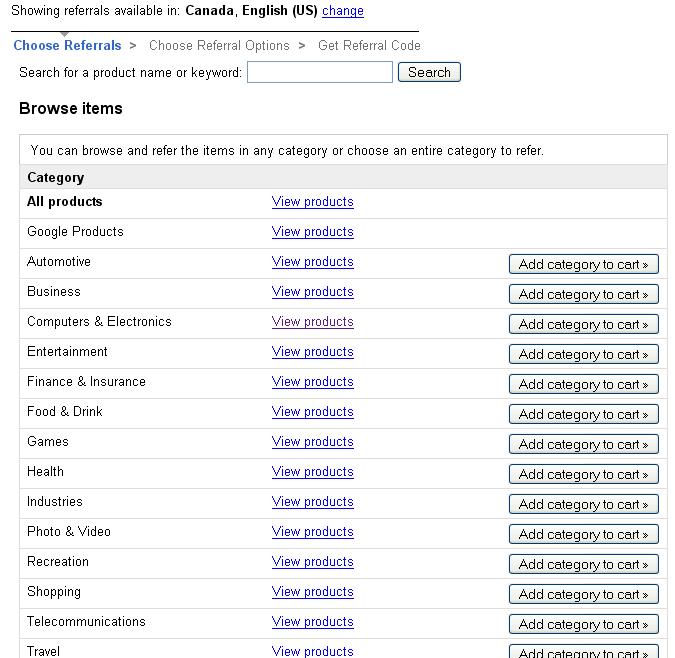
Task: Click the Category column header
Action: (x=56, y=177)
